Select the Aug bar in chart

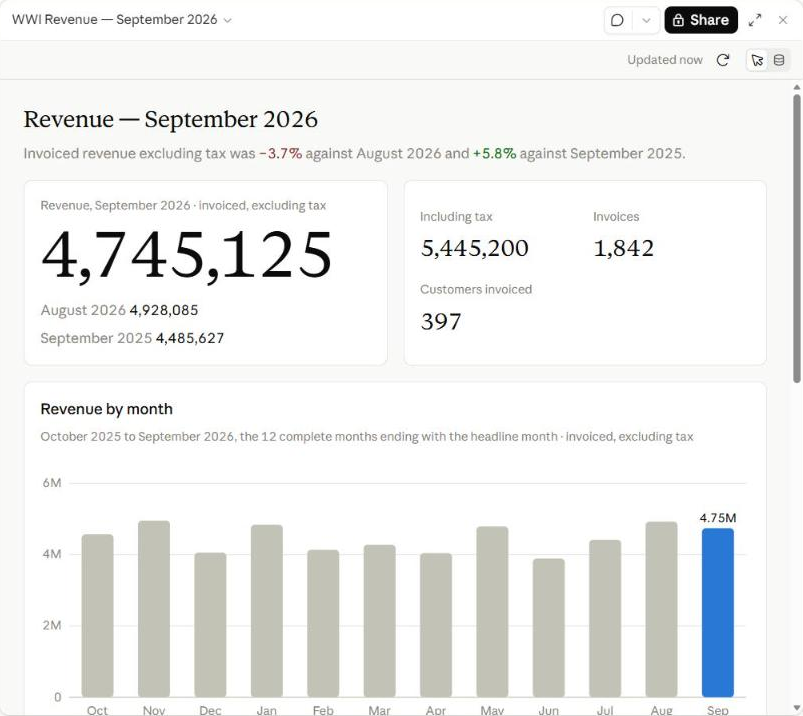click(x=661, y=609)
